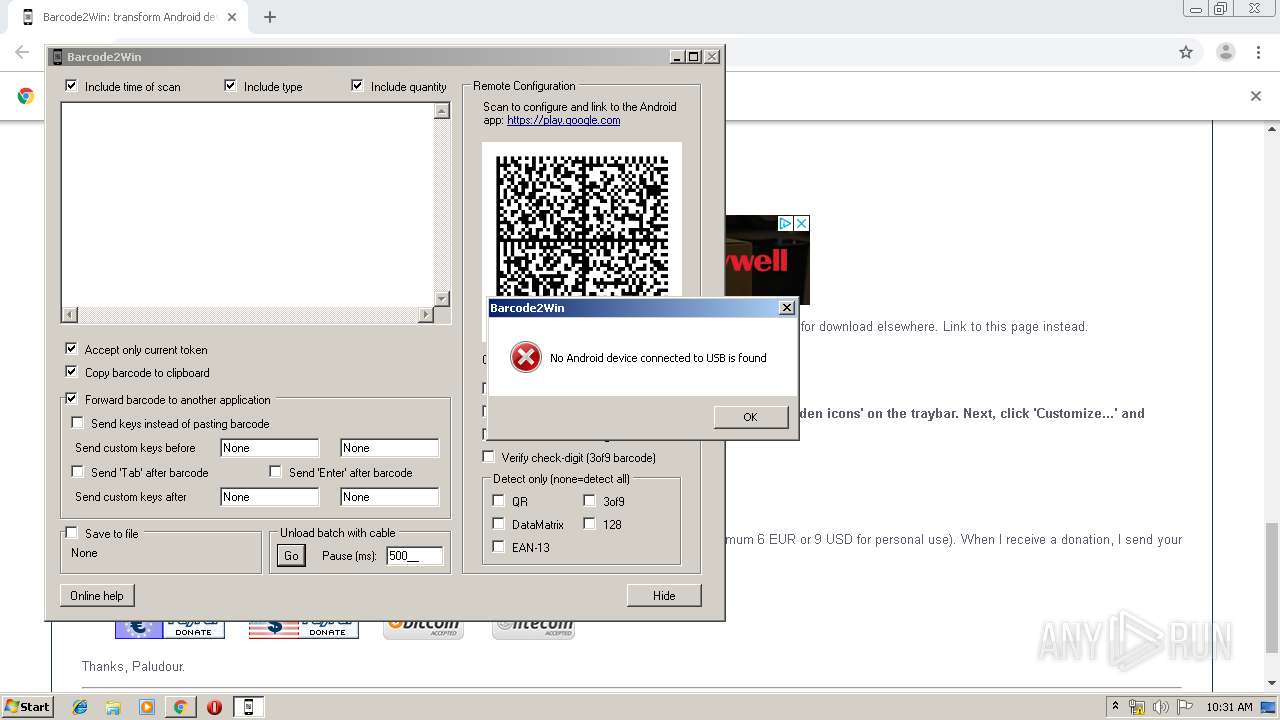Enable 'Save to file' checkbox
This screenshot has height=720, width=1280.
click(x=71, y=533)
